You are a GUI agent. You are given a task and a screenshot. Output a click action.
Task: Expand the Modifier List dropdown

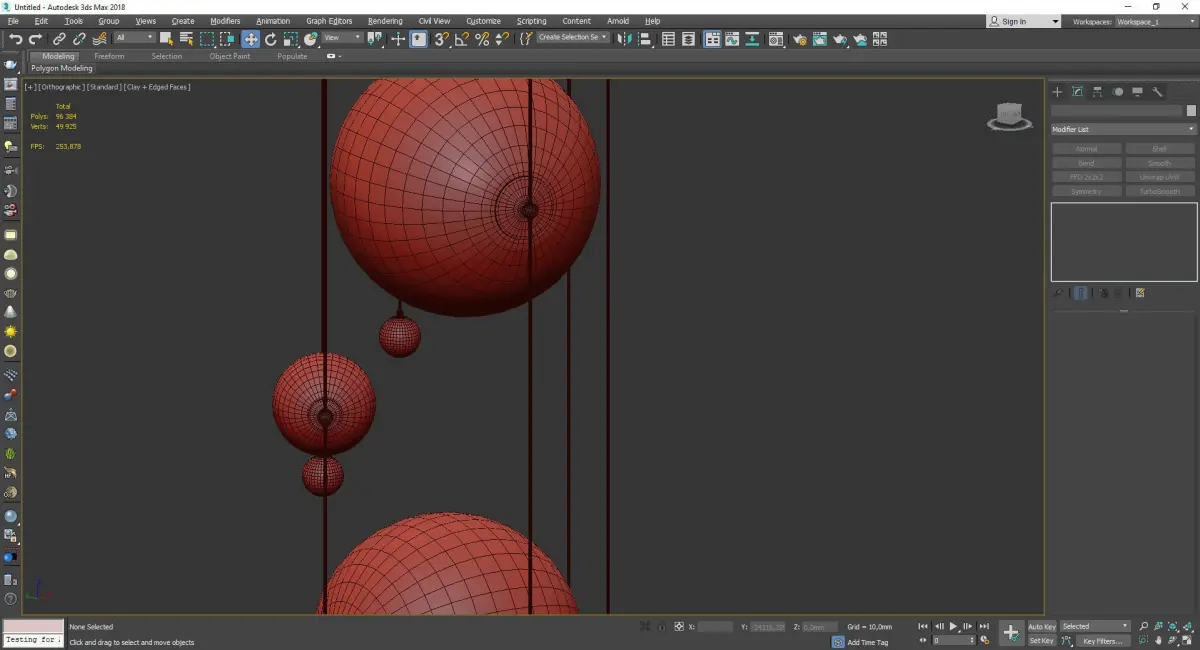(x=1123, y=129)
